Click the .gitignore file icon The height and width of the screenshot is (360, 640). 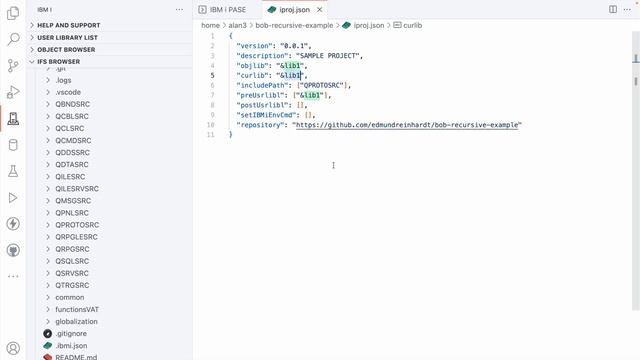(48, 333)
